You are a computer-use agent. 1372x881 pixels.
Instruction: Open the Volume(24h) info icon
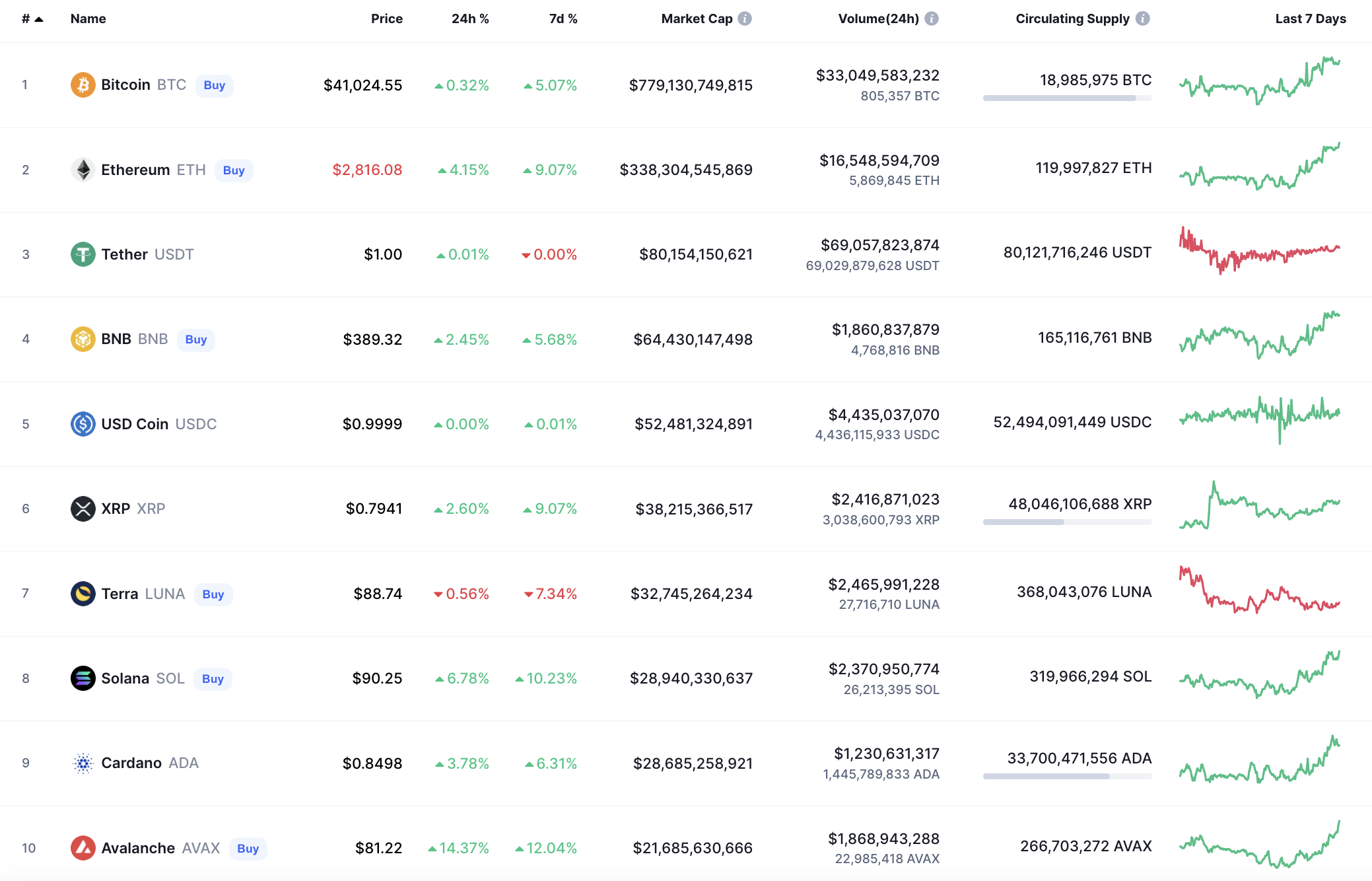pyautogui.click(x=932, y=18)
